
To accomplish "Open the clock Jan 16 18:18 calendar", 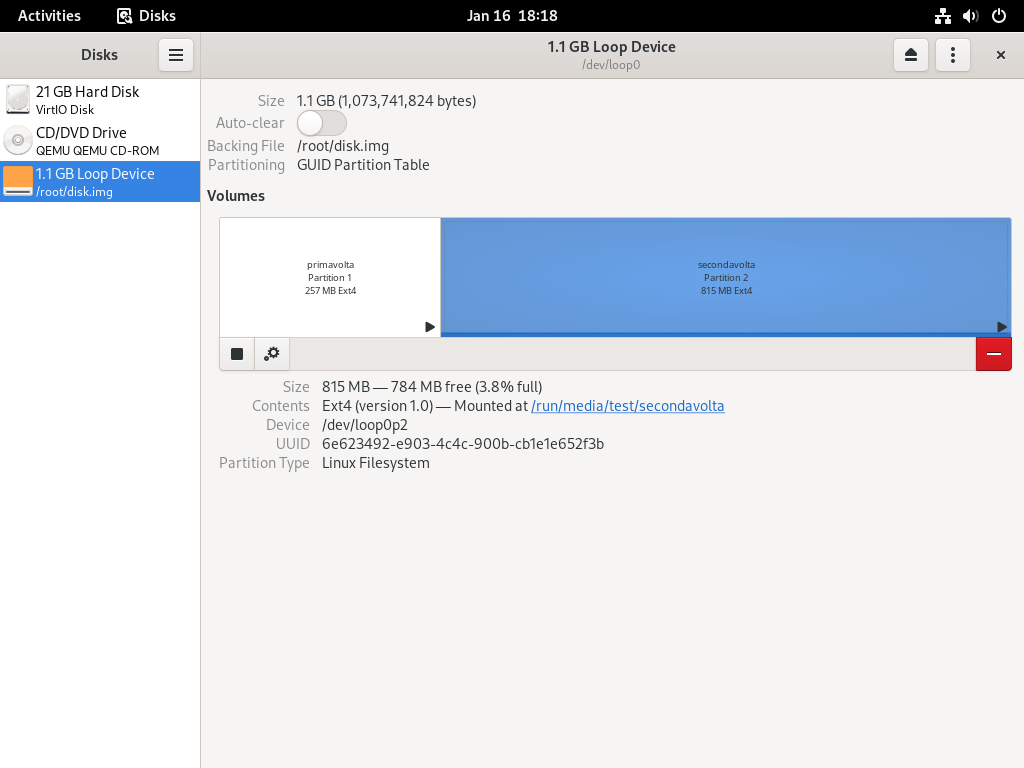I will click(512, 16).
